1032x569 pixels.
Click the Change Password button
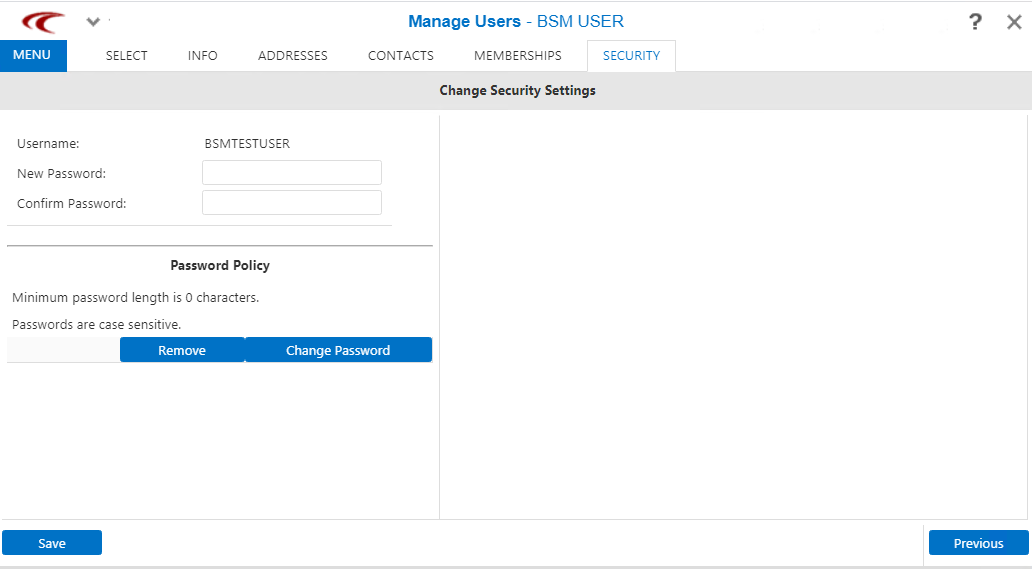(338, 350)
